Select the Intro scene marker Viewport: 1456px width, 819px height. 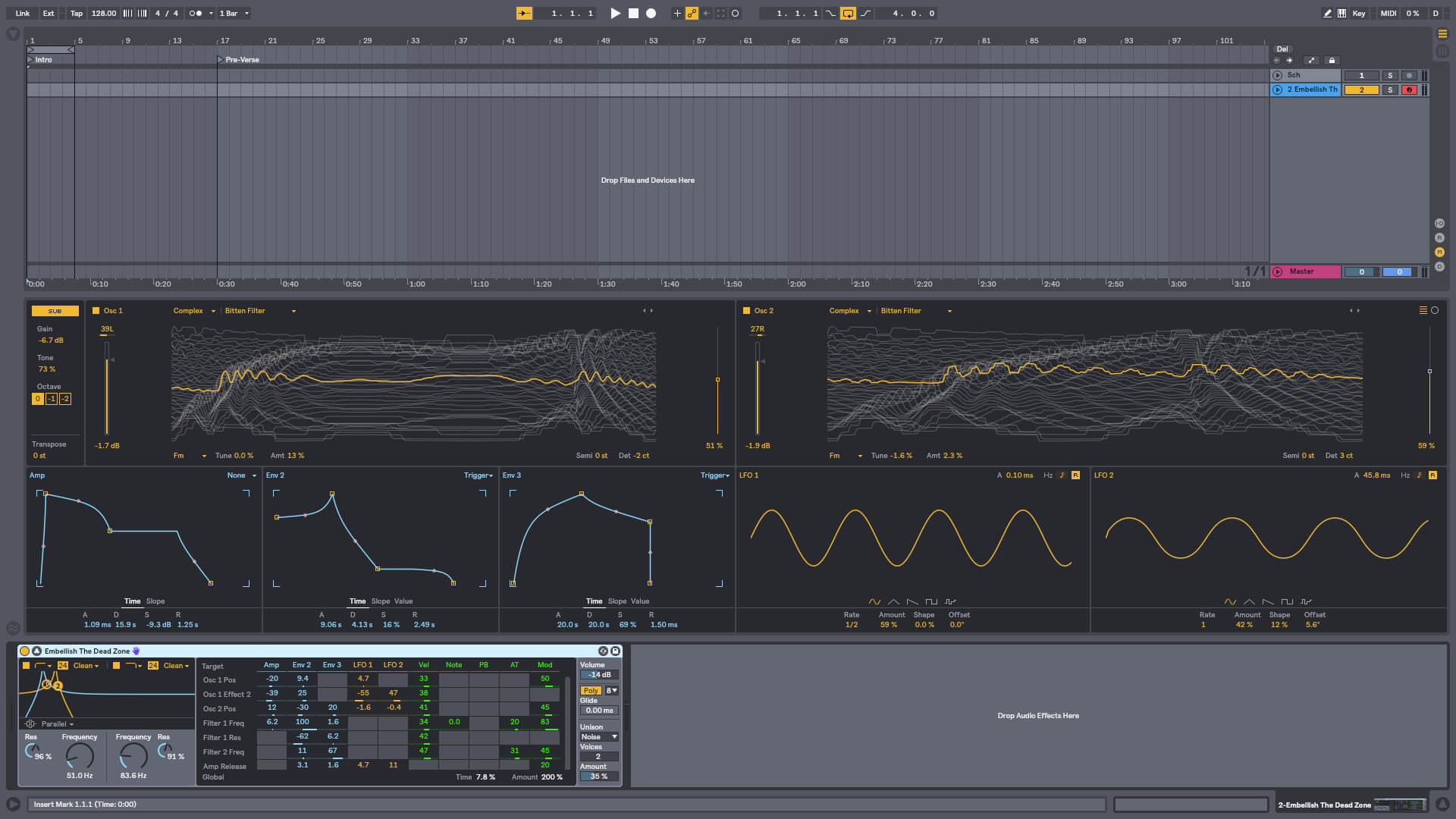[42, 59]
